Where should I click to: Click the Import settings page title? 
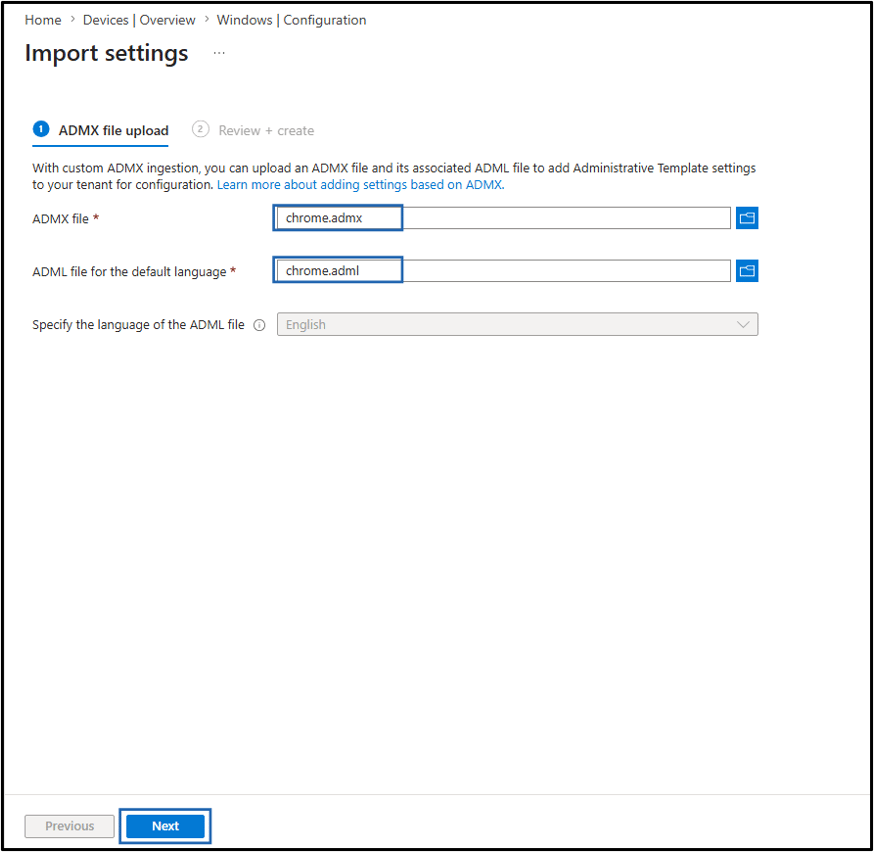point(106,53)
